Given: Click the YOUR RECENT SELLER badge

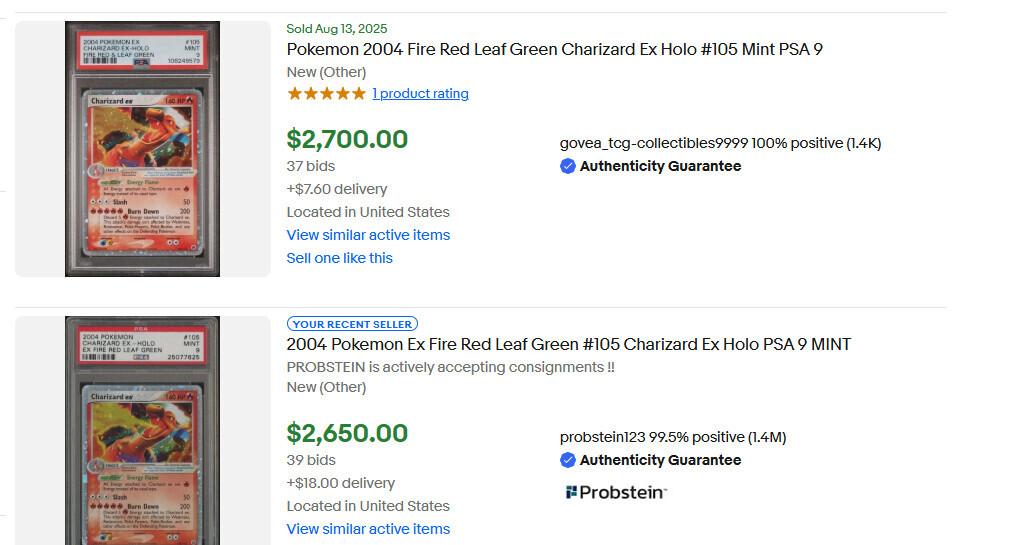Looking at the screenshot, I should pyautogui.click(x=352, y=324).
